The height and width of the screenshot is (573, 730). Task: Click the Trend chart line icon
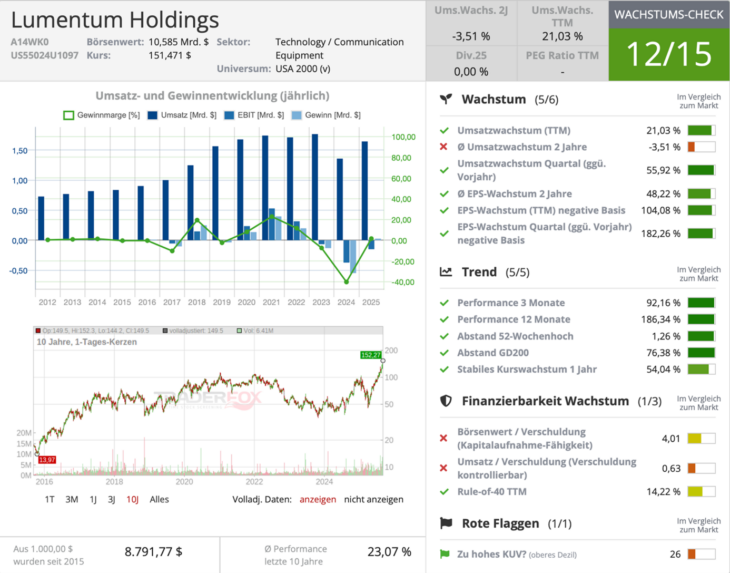point(446,272)
